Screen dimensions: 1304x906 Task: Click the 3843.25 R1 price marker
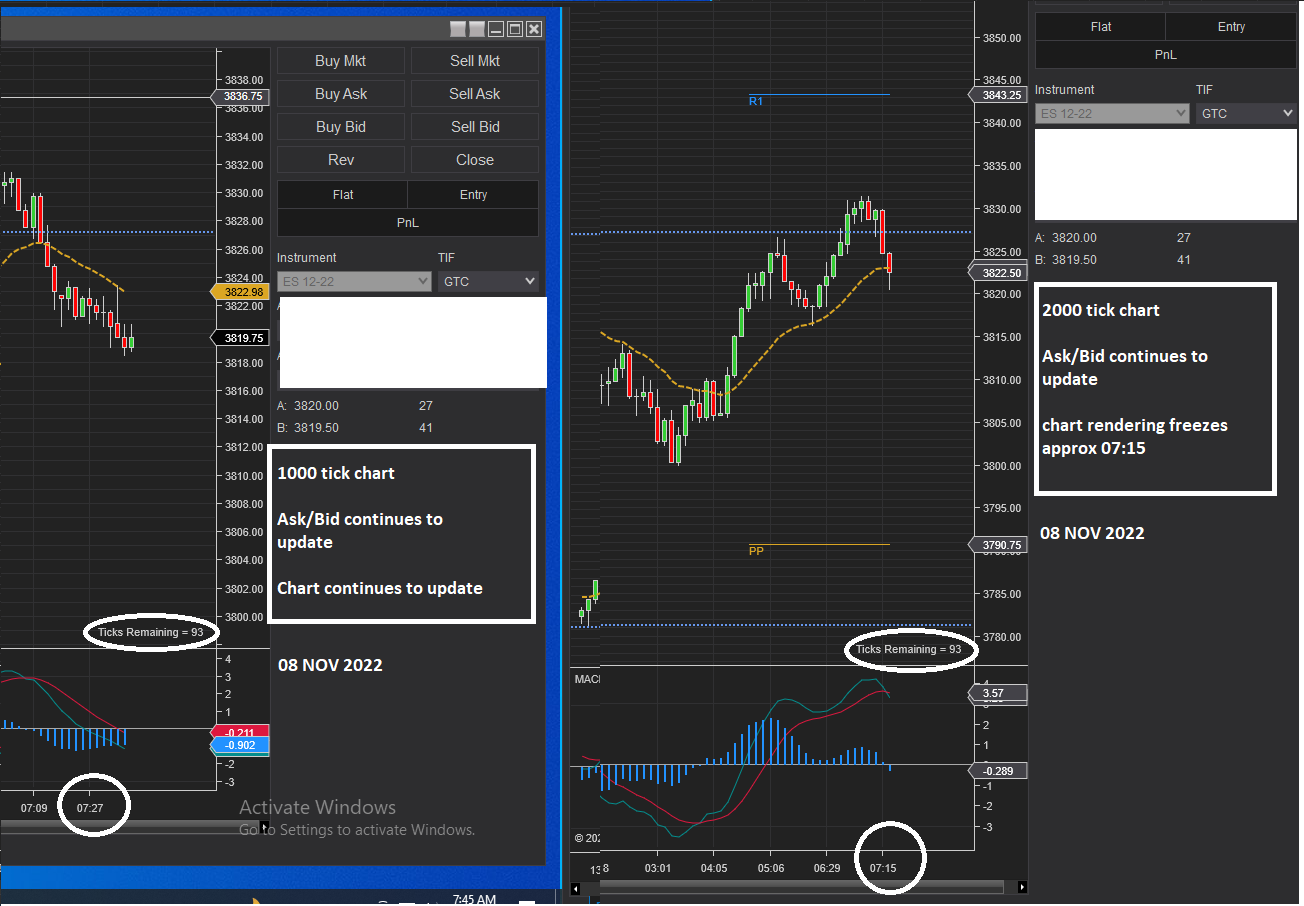point(998,95)
